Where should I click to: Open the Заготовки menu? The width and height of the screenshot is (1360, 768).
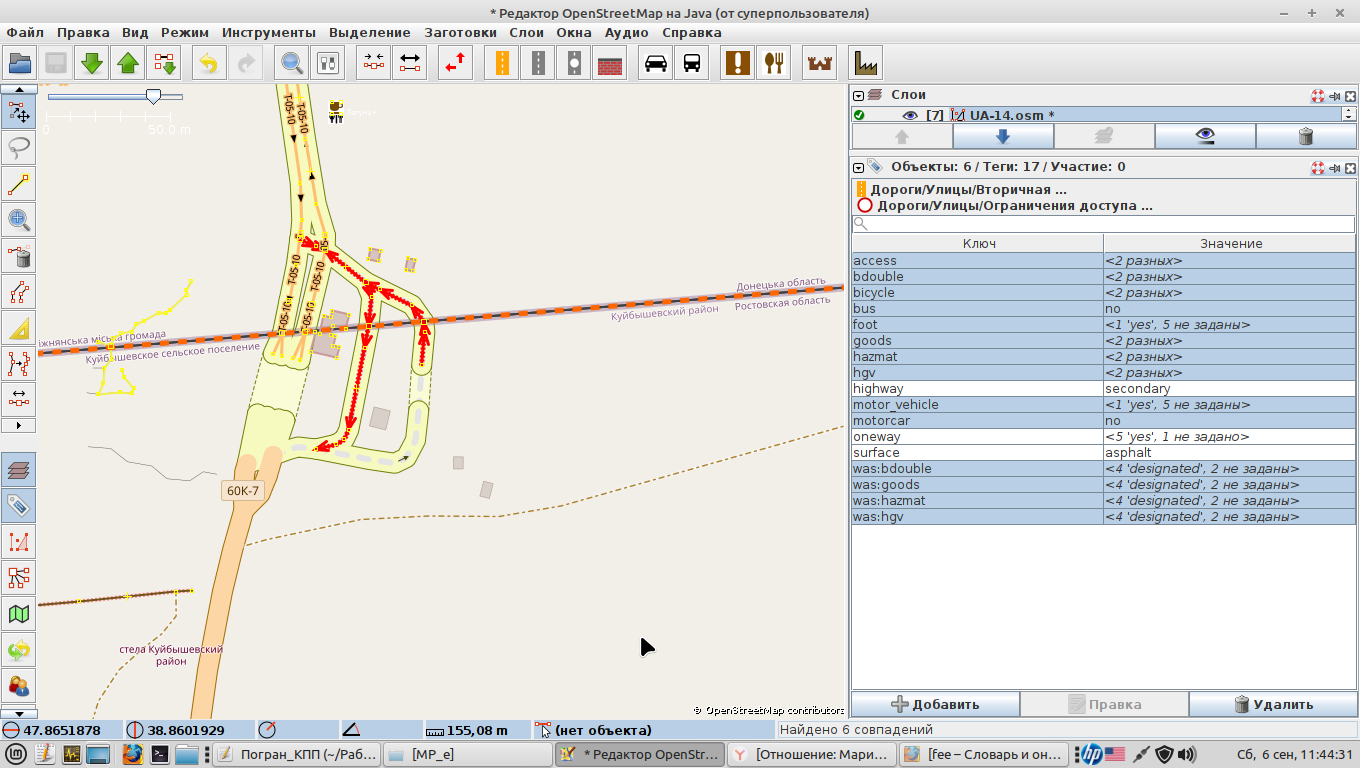[460, 32]
